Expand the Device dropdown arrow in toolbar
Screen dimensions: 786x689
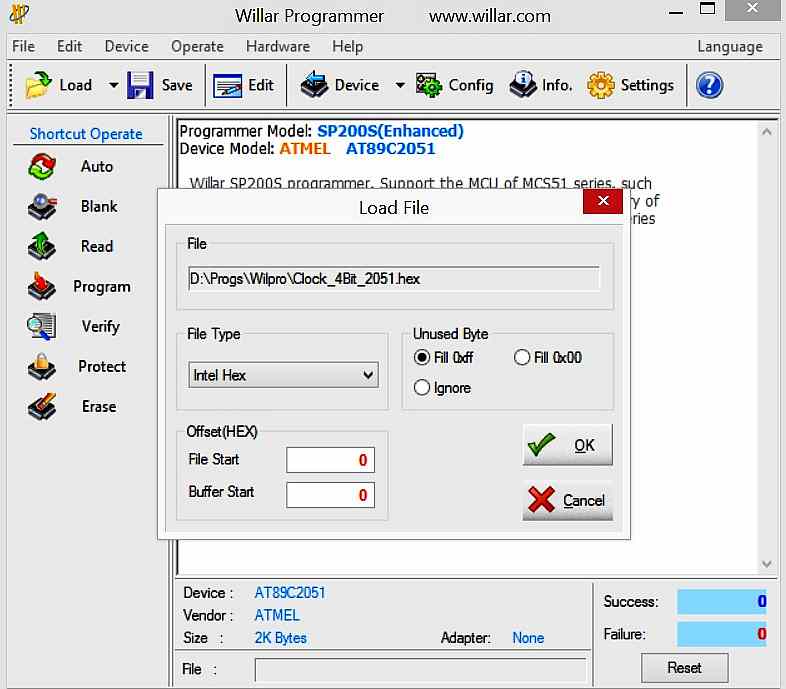[400, 85]
